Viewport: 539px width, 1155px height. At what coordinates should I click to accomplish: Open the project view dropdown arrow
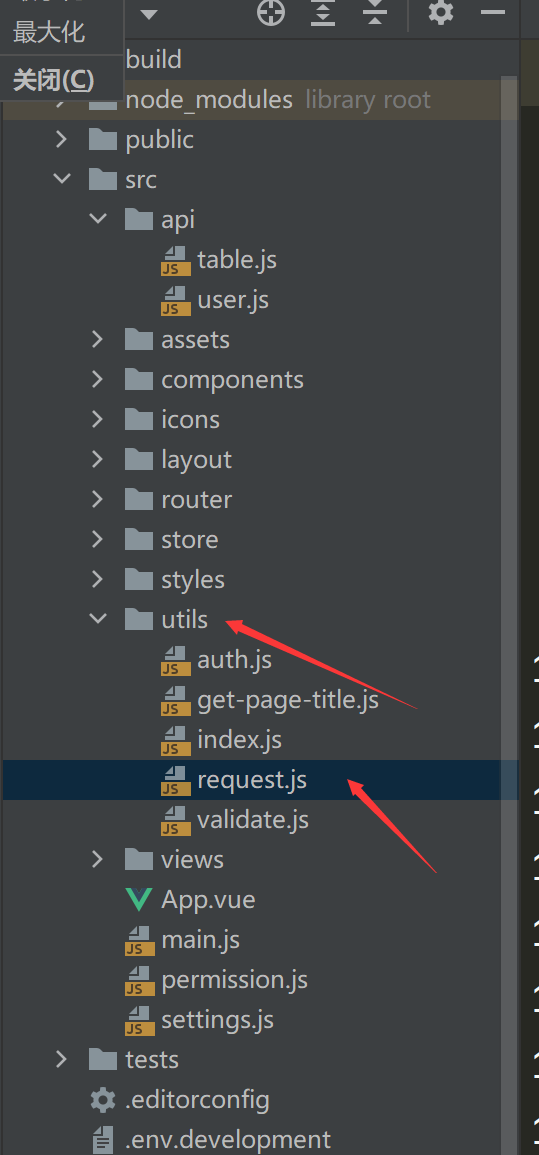(x=149, y=14)
